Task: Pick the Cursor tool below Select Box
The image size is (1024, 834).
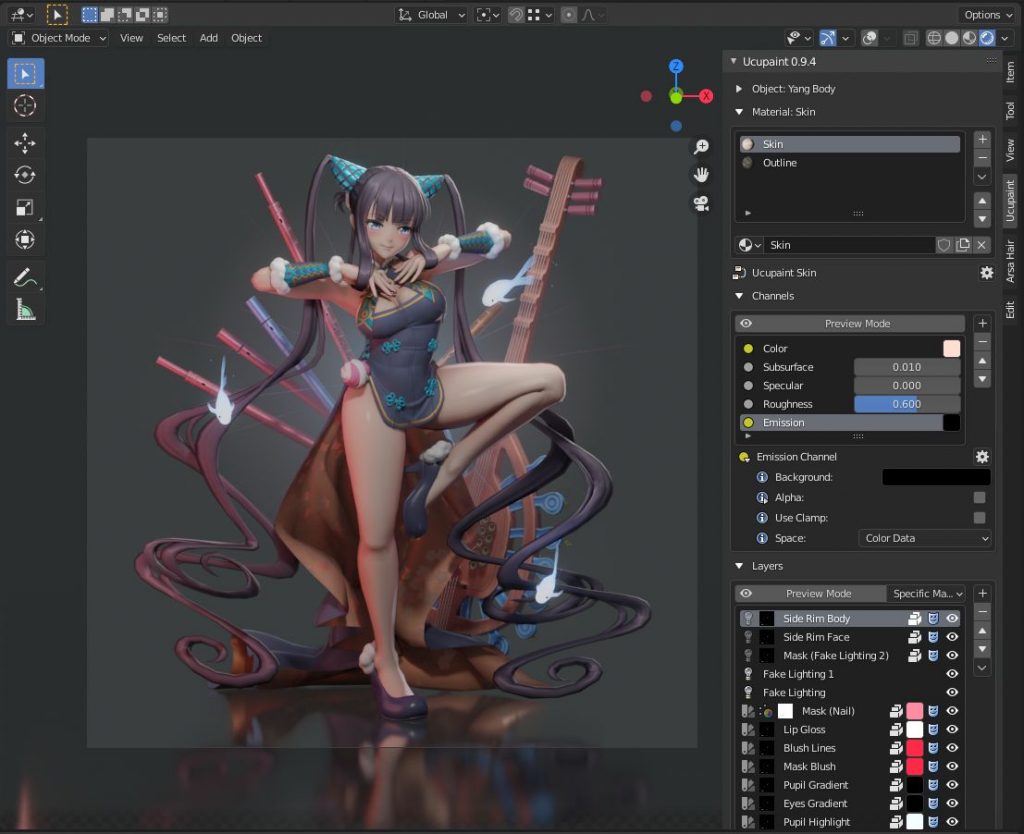Action: pyautogui.click(x=24, y=106)
